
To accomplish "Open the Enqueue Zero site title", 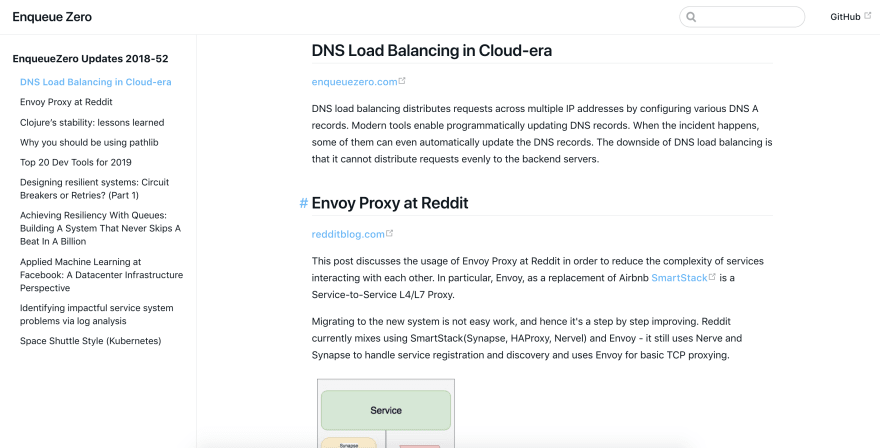I will tap(52, 17).
